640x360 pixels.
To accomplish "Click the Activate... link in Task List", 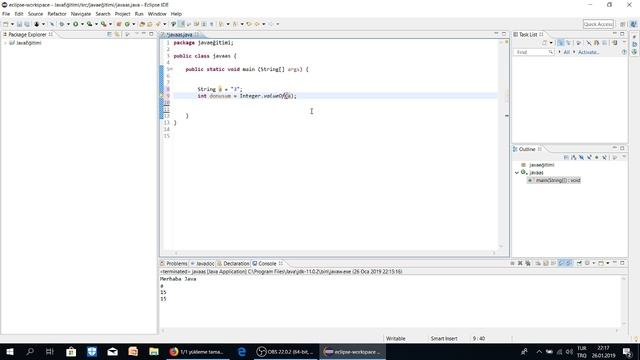I will tap(588, 52).
